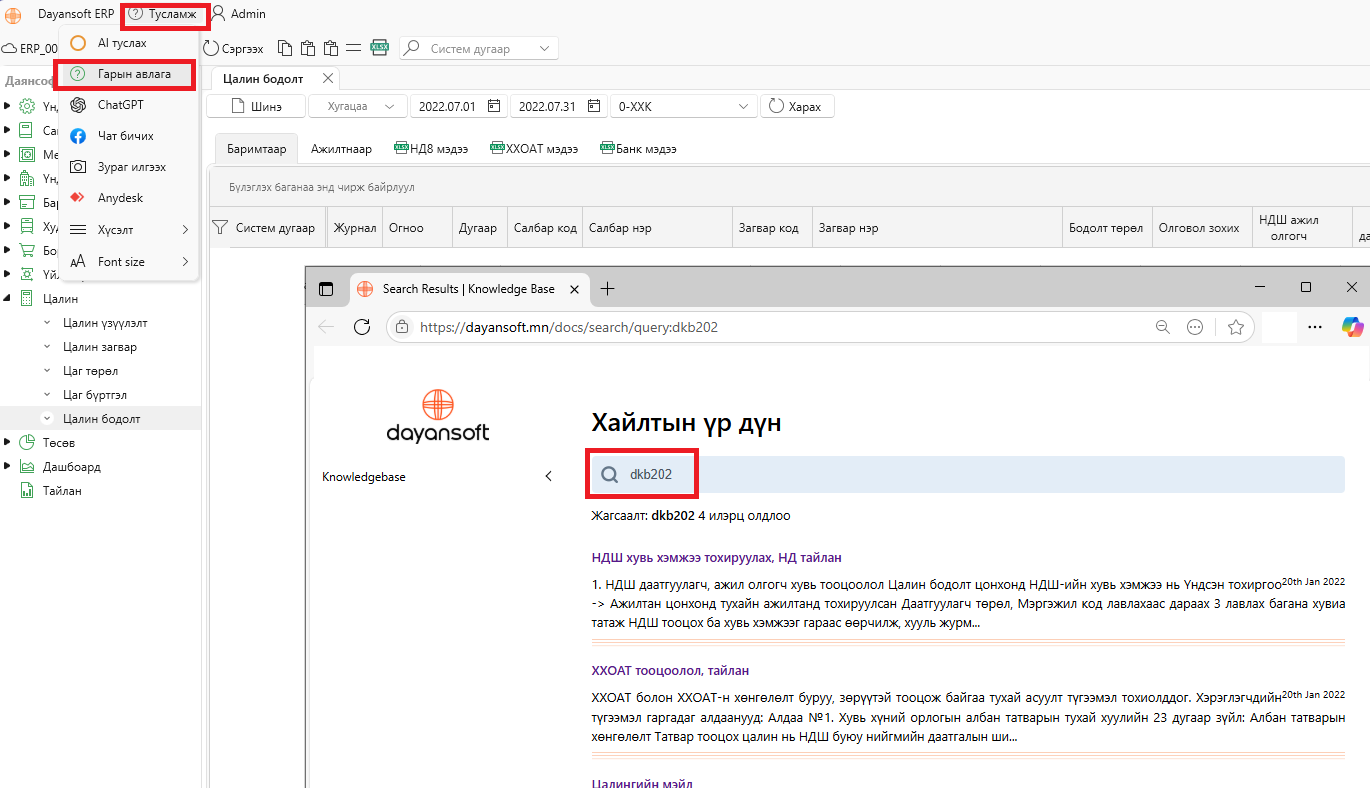Click the Dayansoft ERP globe logo
Screen dimensions: 1370x788
click(13, 14)
